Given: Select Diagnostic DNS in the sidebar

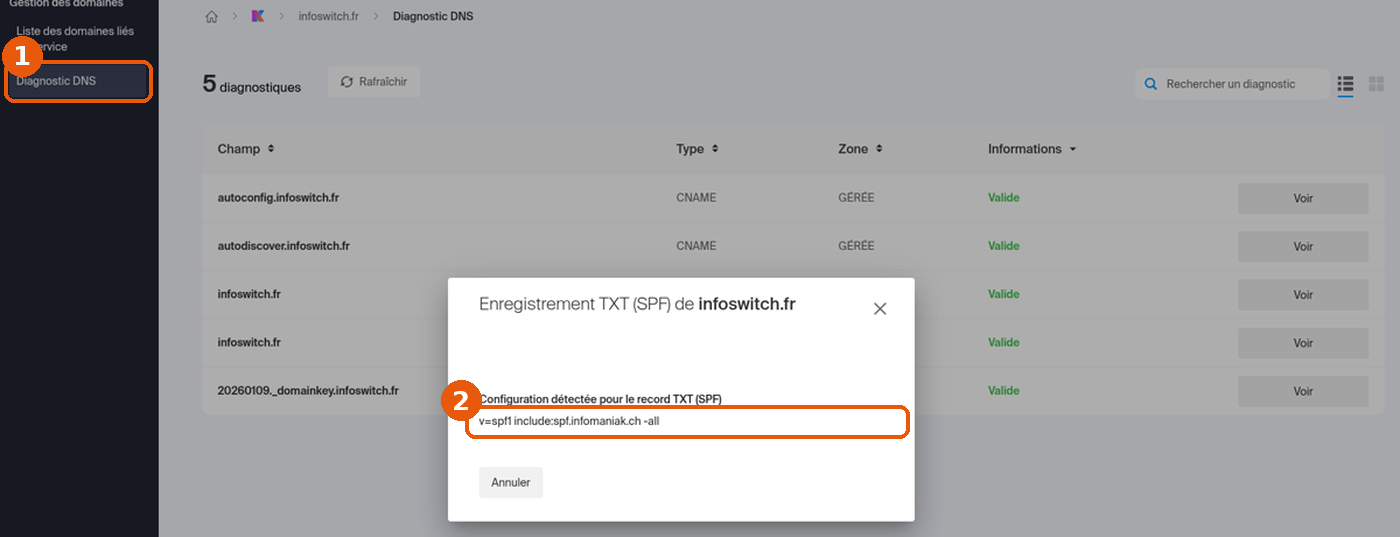Looking at the screenshot, I should click(79, 81).
